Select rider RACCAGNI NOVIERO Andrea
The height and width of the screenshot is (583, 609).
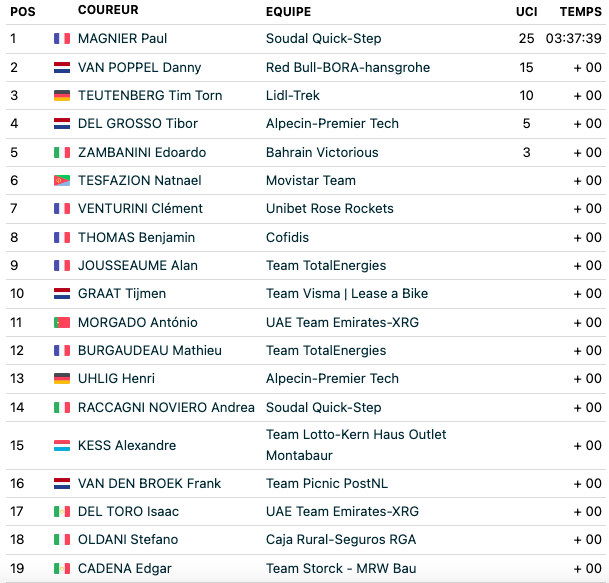click(x=166, y=407)
